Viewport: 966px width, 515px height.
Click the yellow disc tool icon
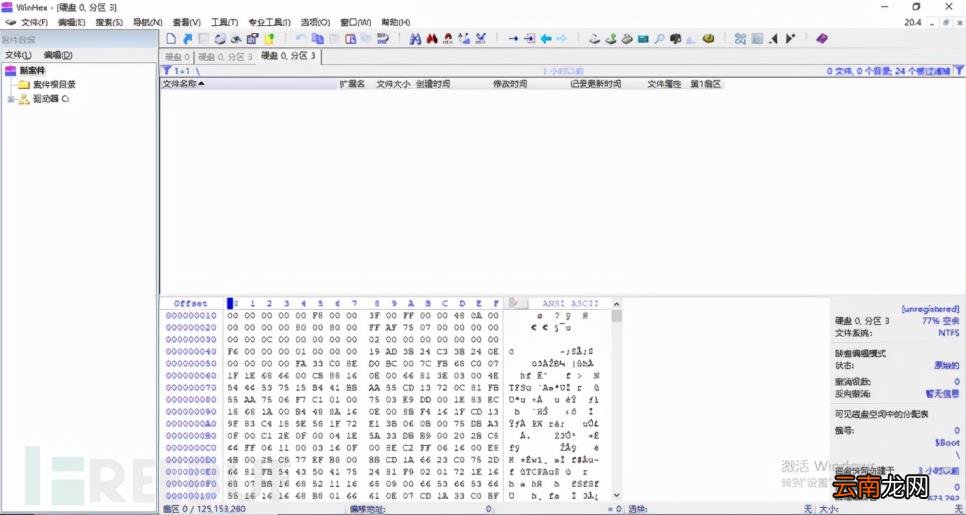pos(708,39)
